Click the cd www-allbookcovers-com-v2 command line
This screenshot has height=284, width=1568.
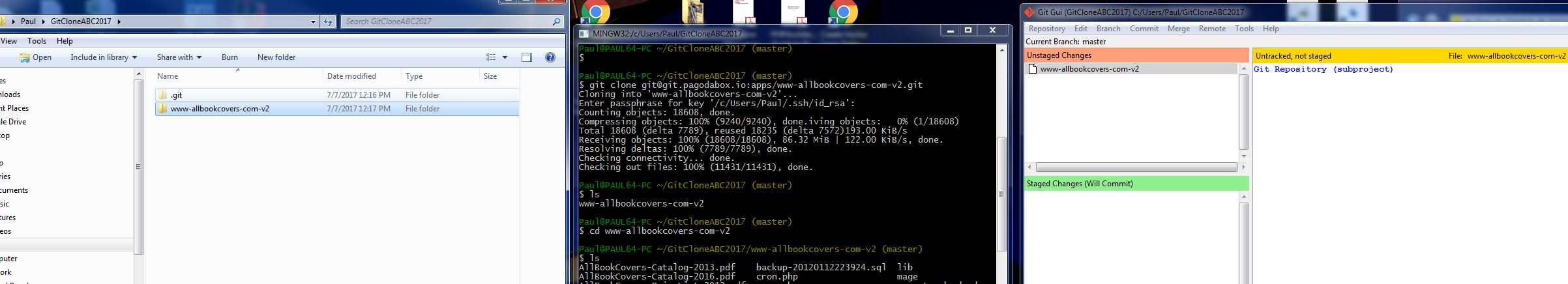point(654,231)
